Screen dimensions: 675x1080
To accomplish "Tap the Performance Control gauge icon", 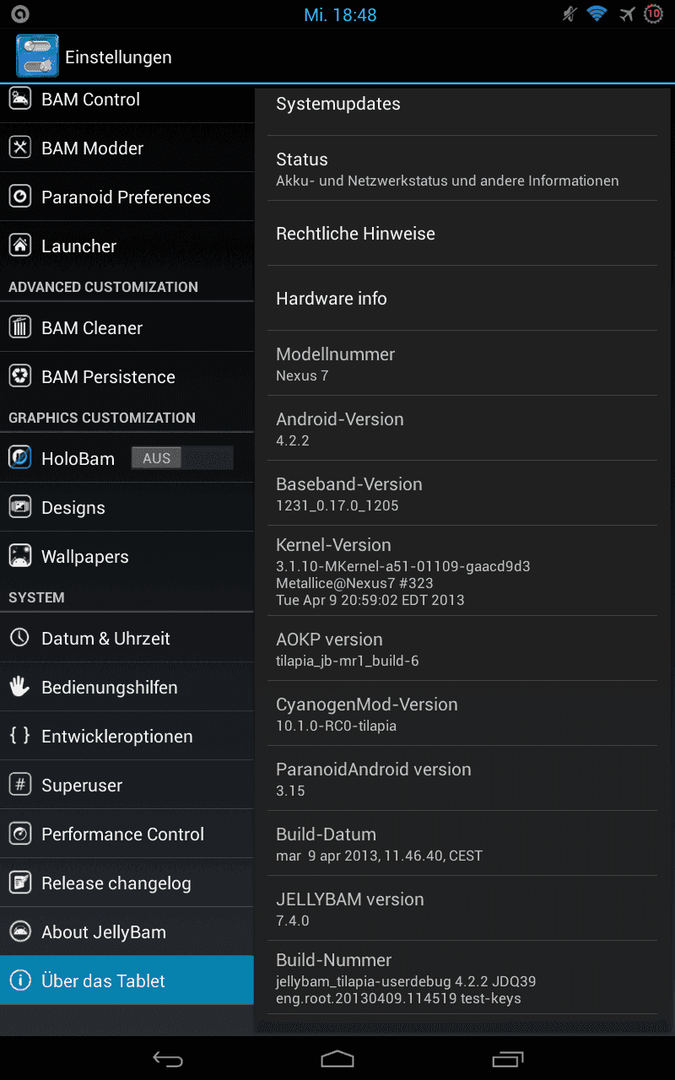I will 20,833.
